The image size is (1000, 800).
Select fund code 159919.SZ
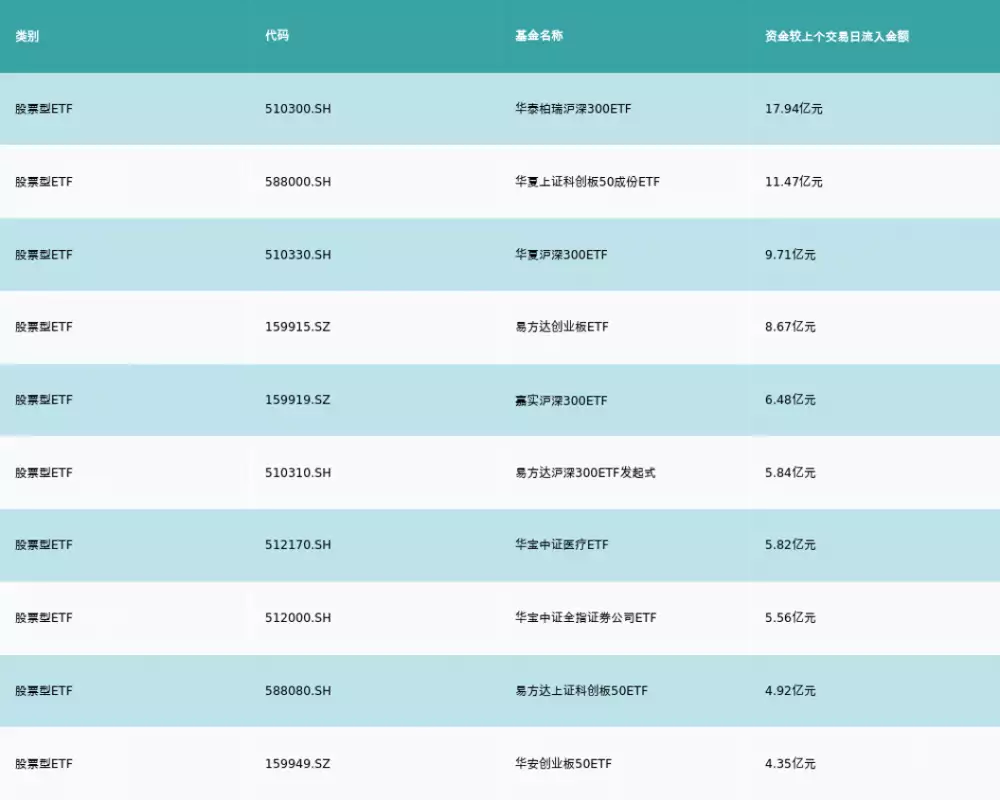tap(298, 400)
